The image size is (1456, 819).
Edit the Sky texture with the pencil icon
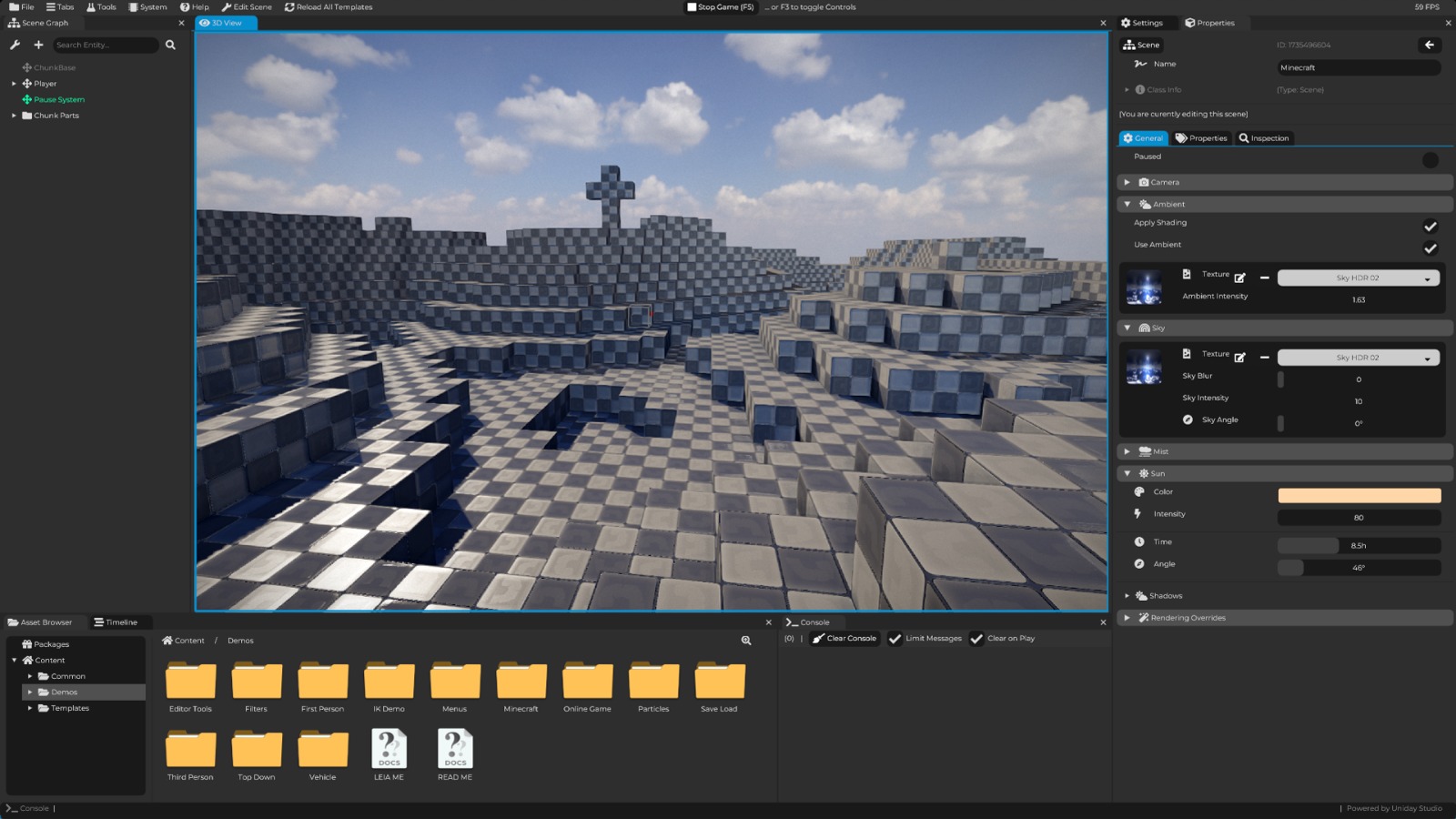pyautogui.click(x=1239, y=358)
